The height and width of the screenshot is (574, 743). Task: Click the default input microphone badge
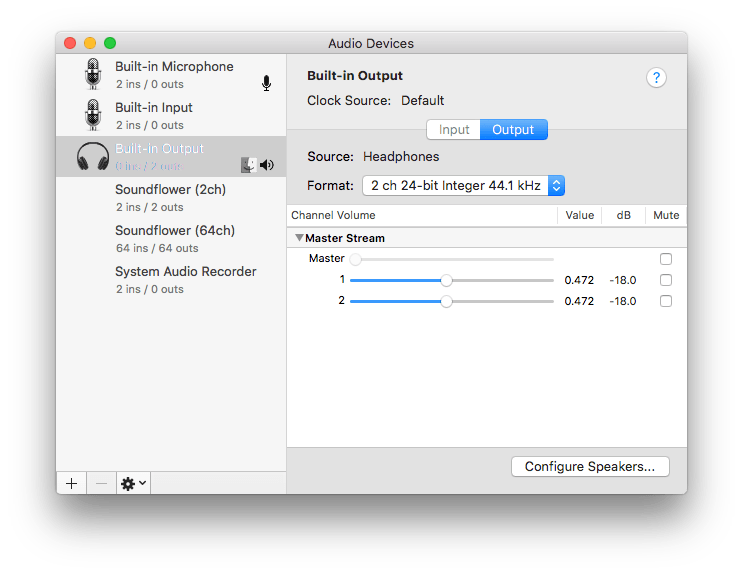267,83
